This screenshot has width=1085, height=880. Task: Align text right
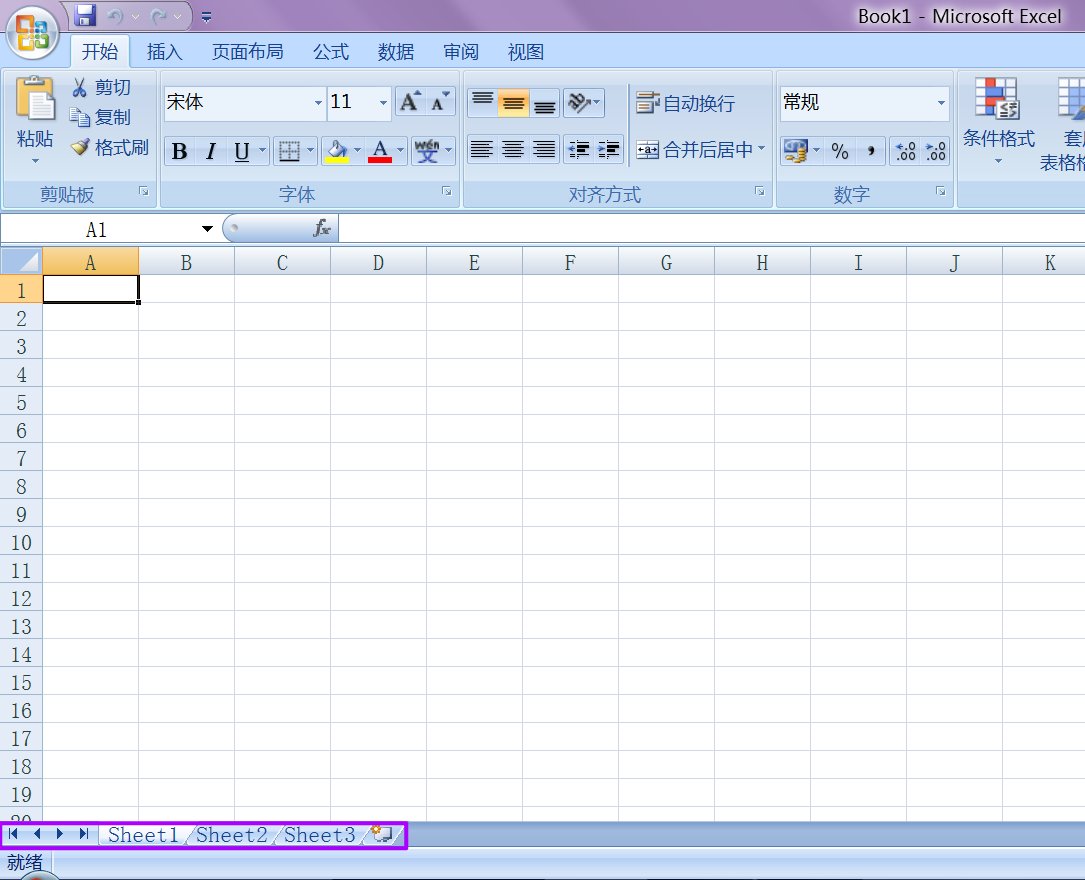(545, 149)
